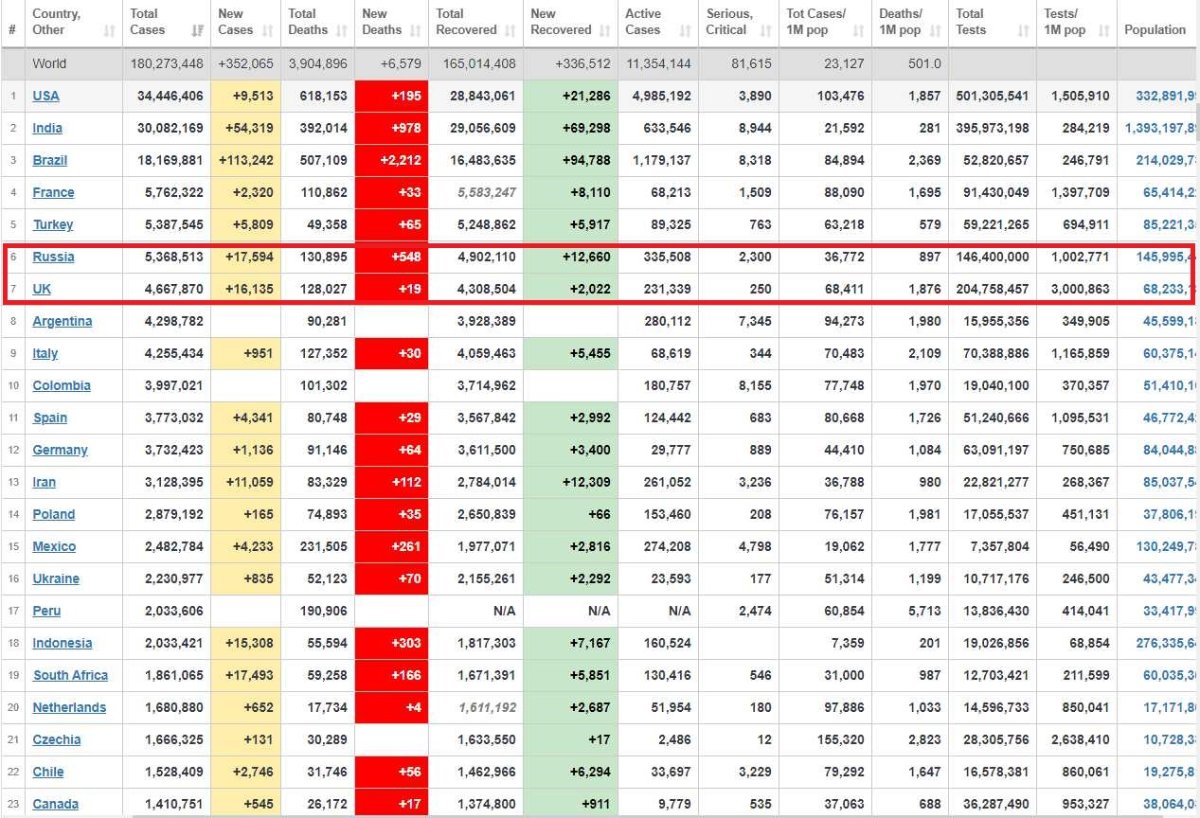Open the India country link
The height and width of the screenshot is (818, 1200).
[x=47, y=128]
